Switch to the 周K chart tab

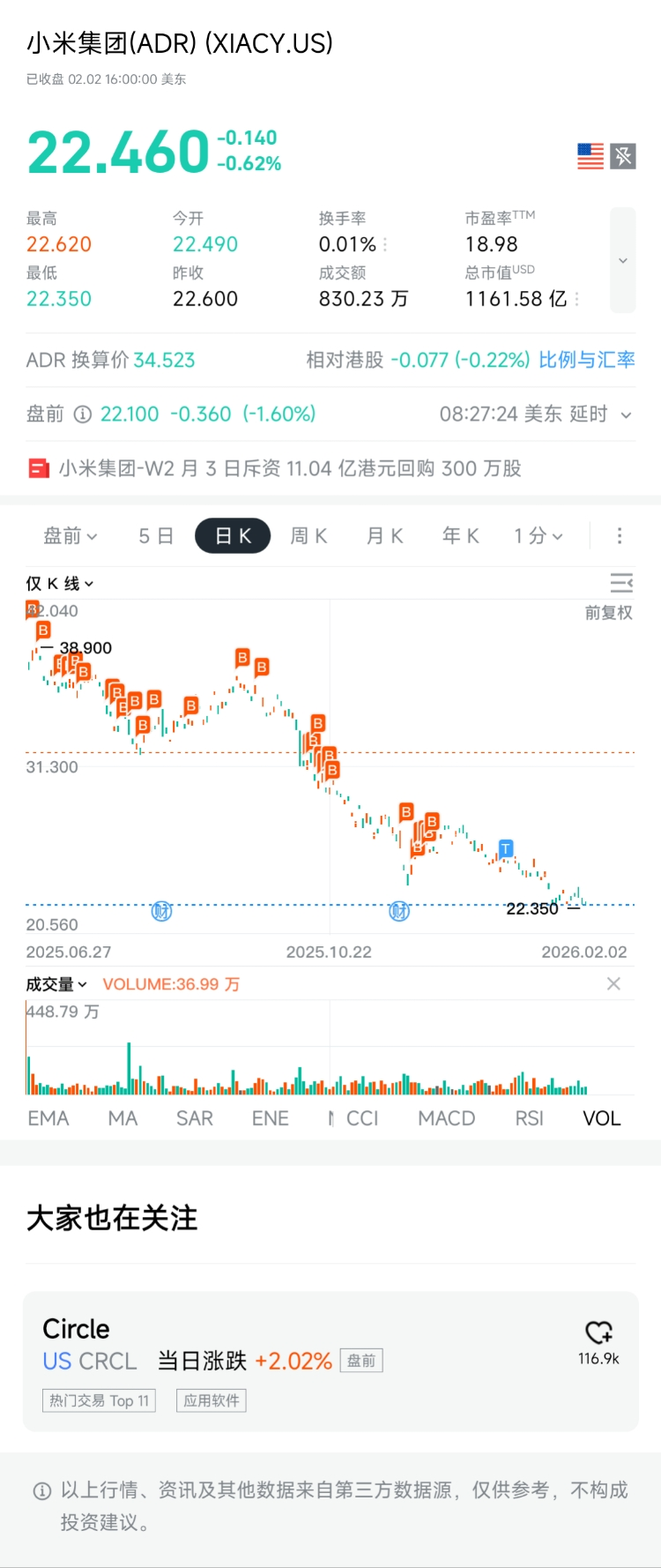click(x=308, y=536)
